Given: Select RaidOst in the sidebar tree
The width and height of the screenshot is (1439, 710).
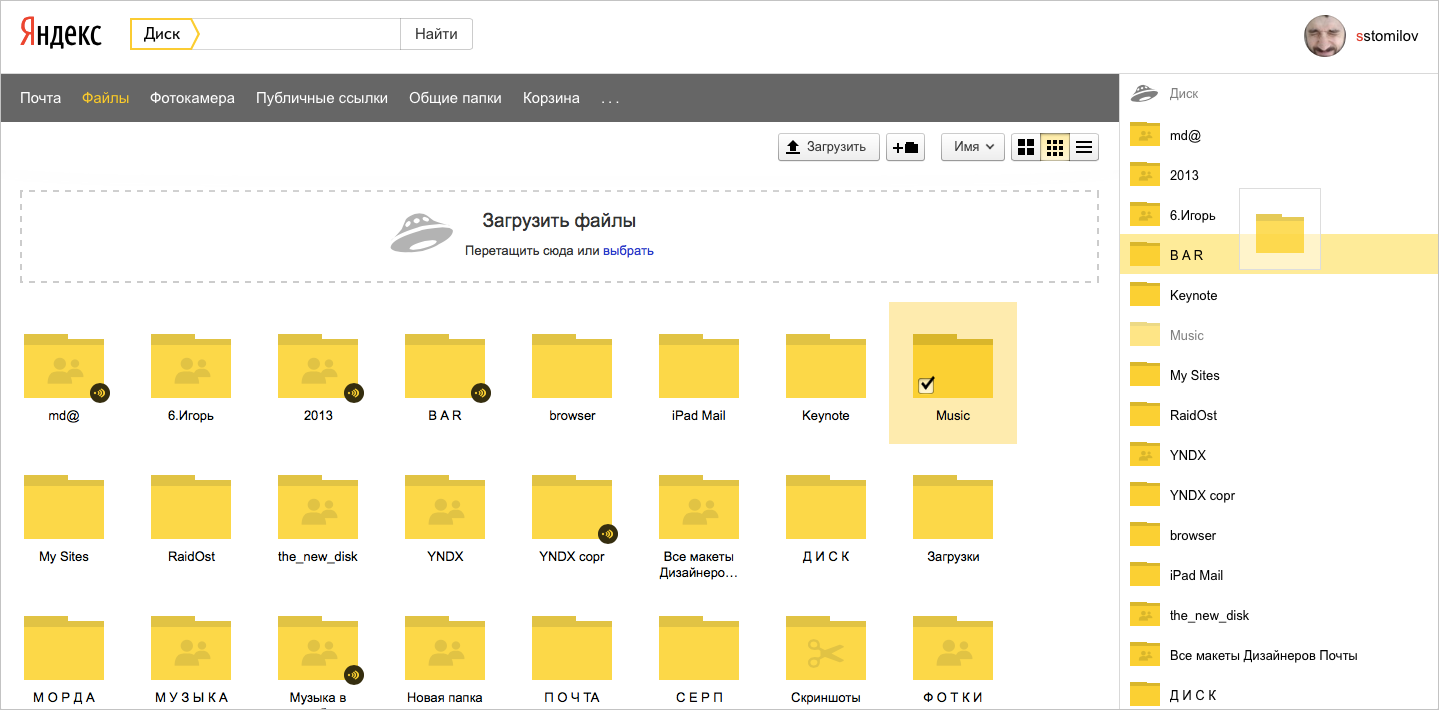Looking at the screenshot, I should tap(1279, 414).
